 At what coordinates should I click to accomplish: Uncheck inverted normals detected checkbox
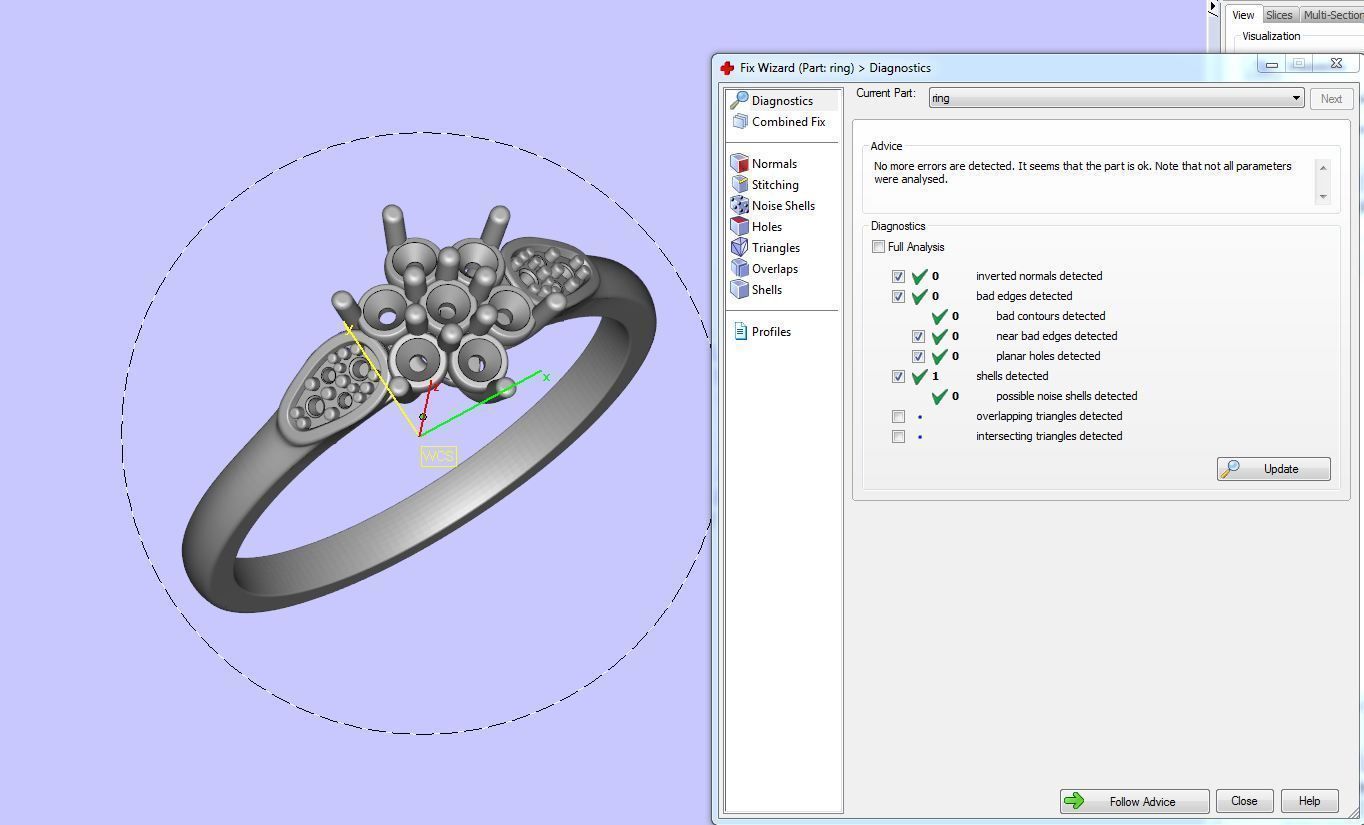tap(898, 276)
